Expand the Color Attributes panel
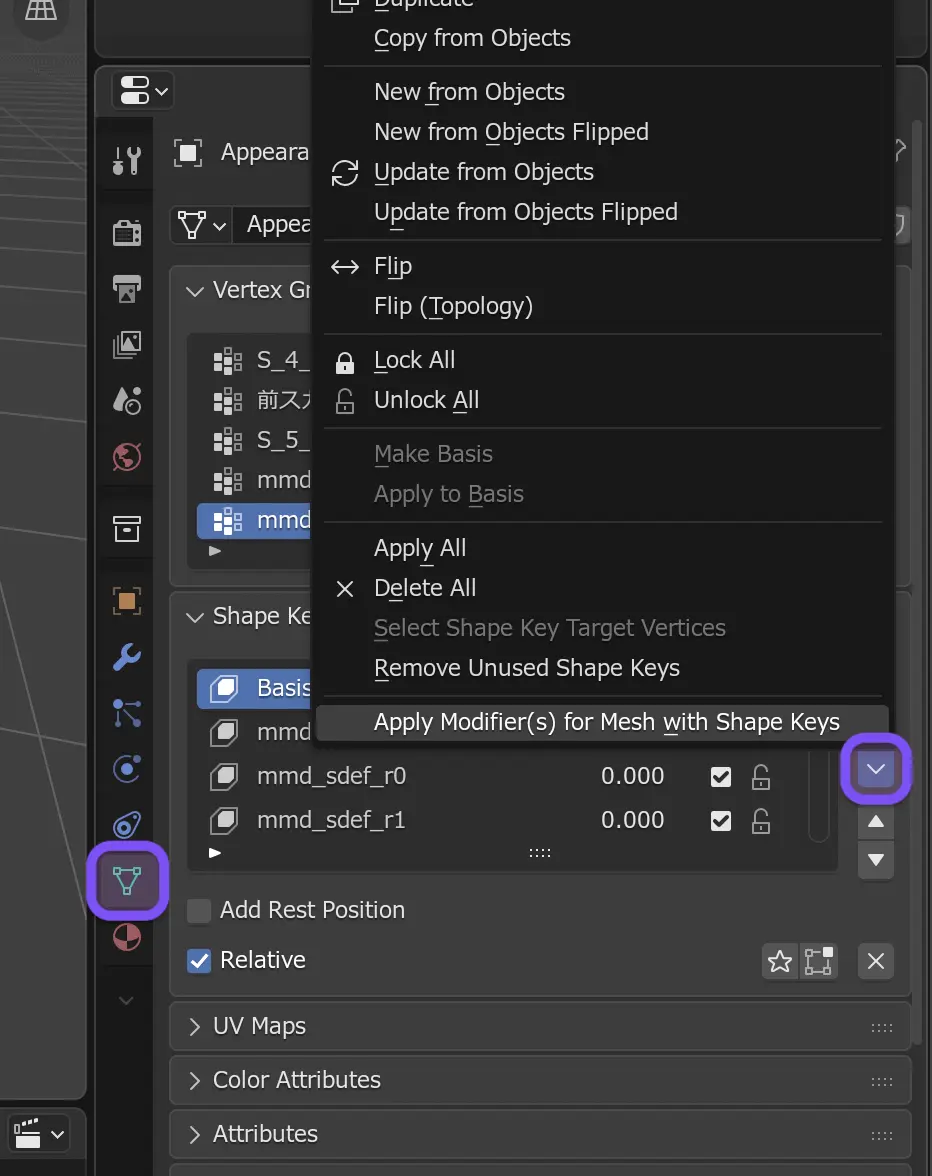Viewport: 932px width, 1176px height. click(x=195, y=1081)
